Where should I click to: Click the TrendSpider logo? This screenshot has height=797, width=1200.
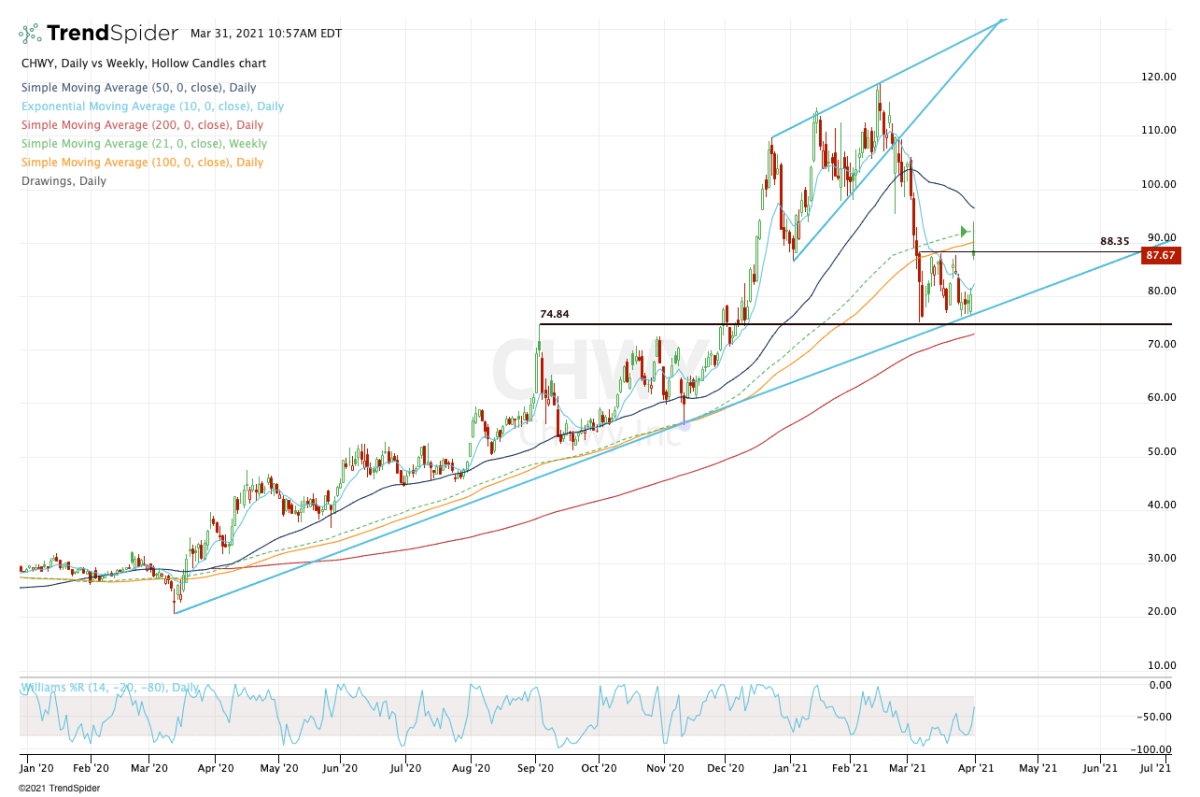coord(98,34)
